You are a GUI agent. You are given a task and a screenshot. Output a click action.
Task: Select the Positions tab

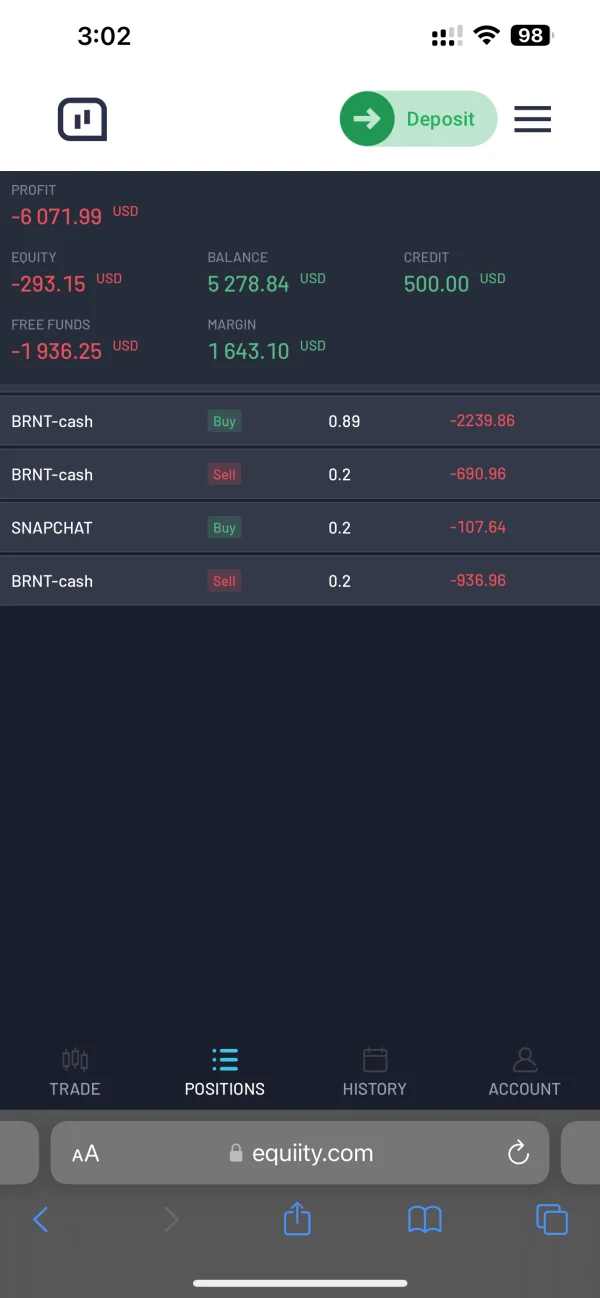click(x=225, y=1073)
